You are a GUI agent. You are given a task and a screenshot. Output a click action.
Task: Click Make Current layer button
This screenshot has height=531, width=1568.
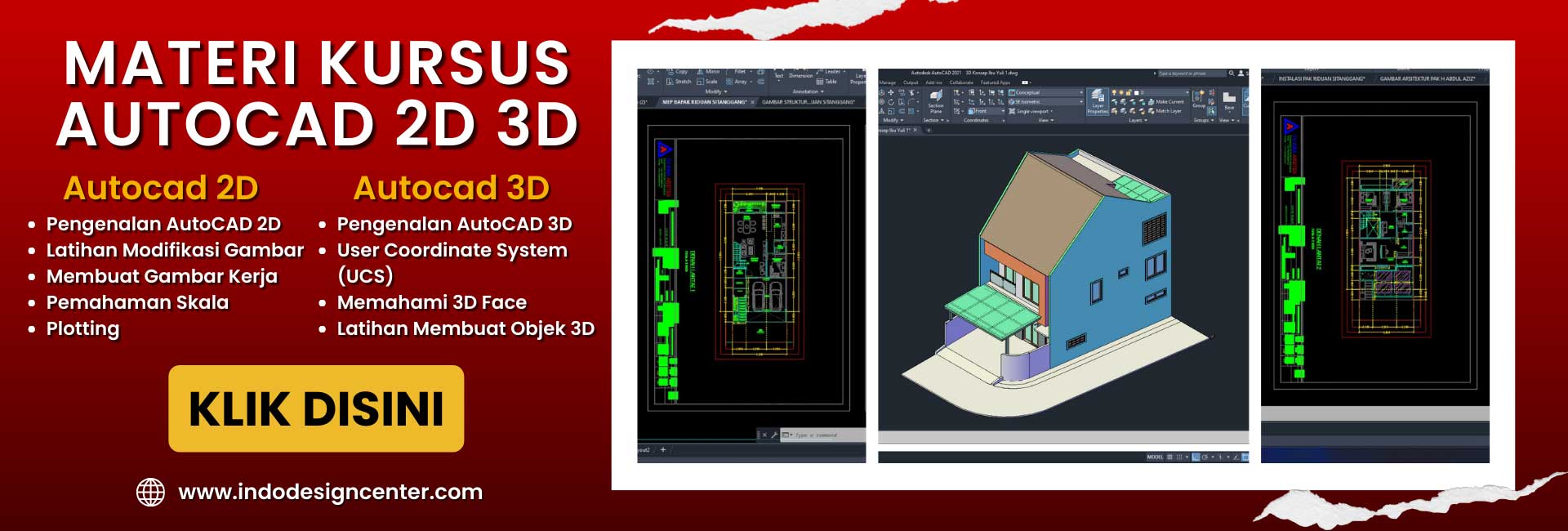[1166, 102]
